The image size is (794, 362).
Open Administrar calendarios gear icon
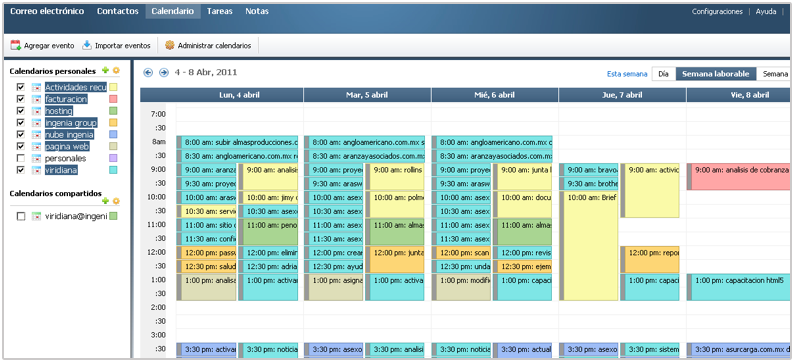point(170,45)
